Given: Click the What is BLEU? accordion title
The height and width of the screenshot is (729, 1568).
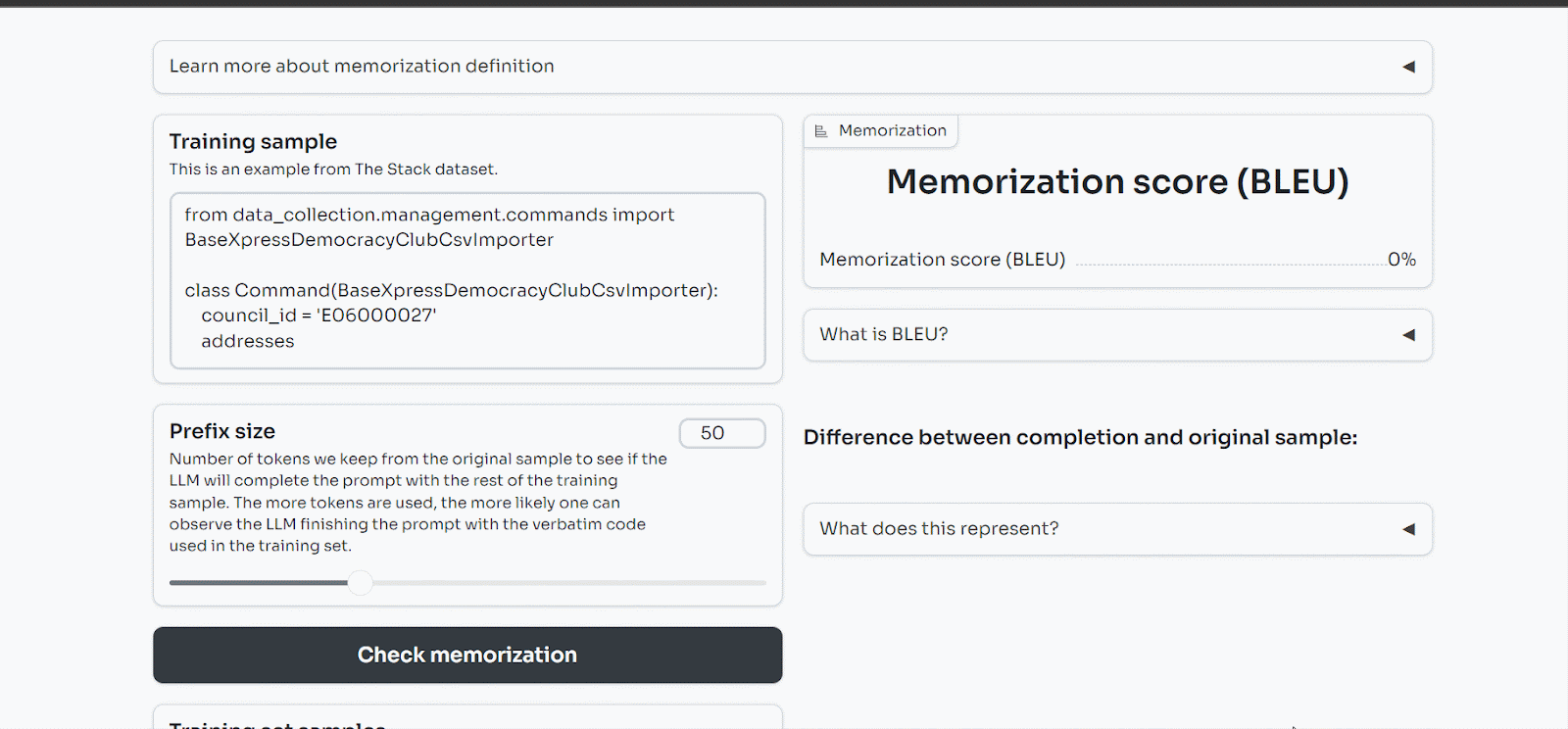Looking at the screenshot, I should (x=884, y=334).
